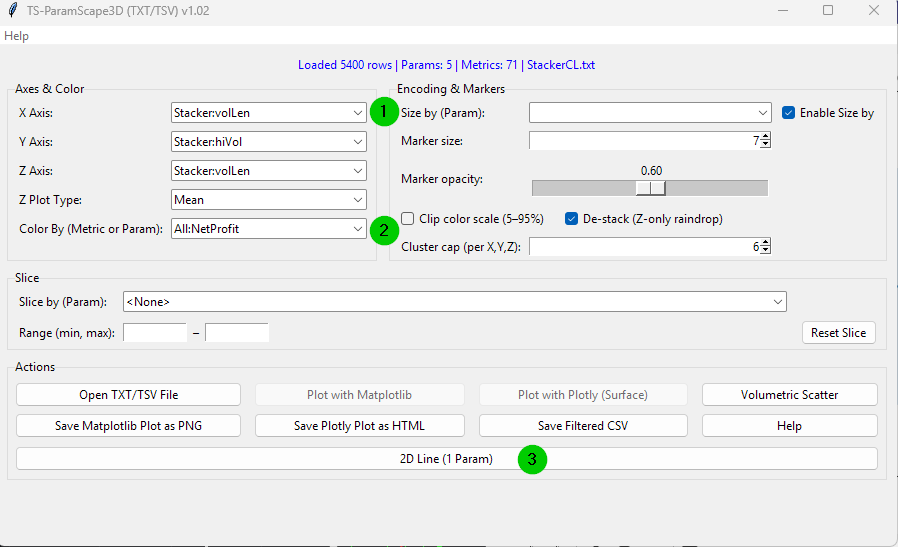Open the Y Axis Stacker:hiVol dropdown
Image resolution: width=898 pixels, height=547 pixels.
point(269,141)
